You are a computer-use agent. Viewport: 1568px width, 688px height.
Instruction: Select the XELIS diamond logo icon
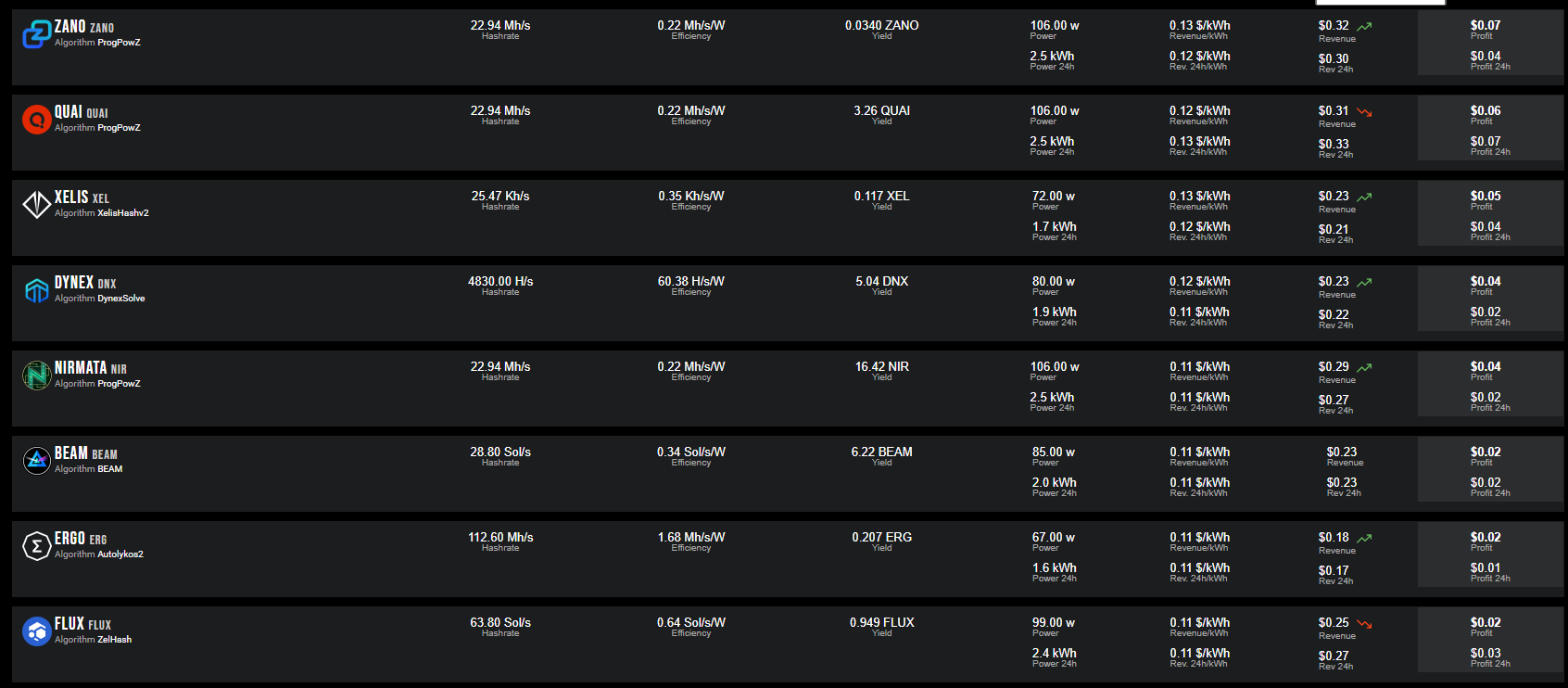click(x=36, y=205)
